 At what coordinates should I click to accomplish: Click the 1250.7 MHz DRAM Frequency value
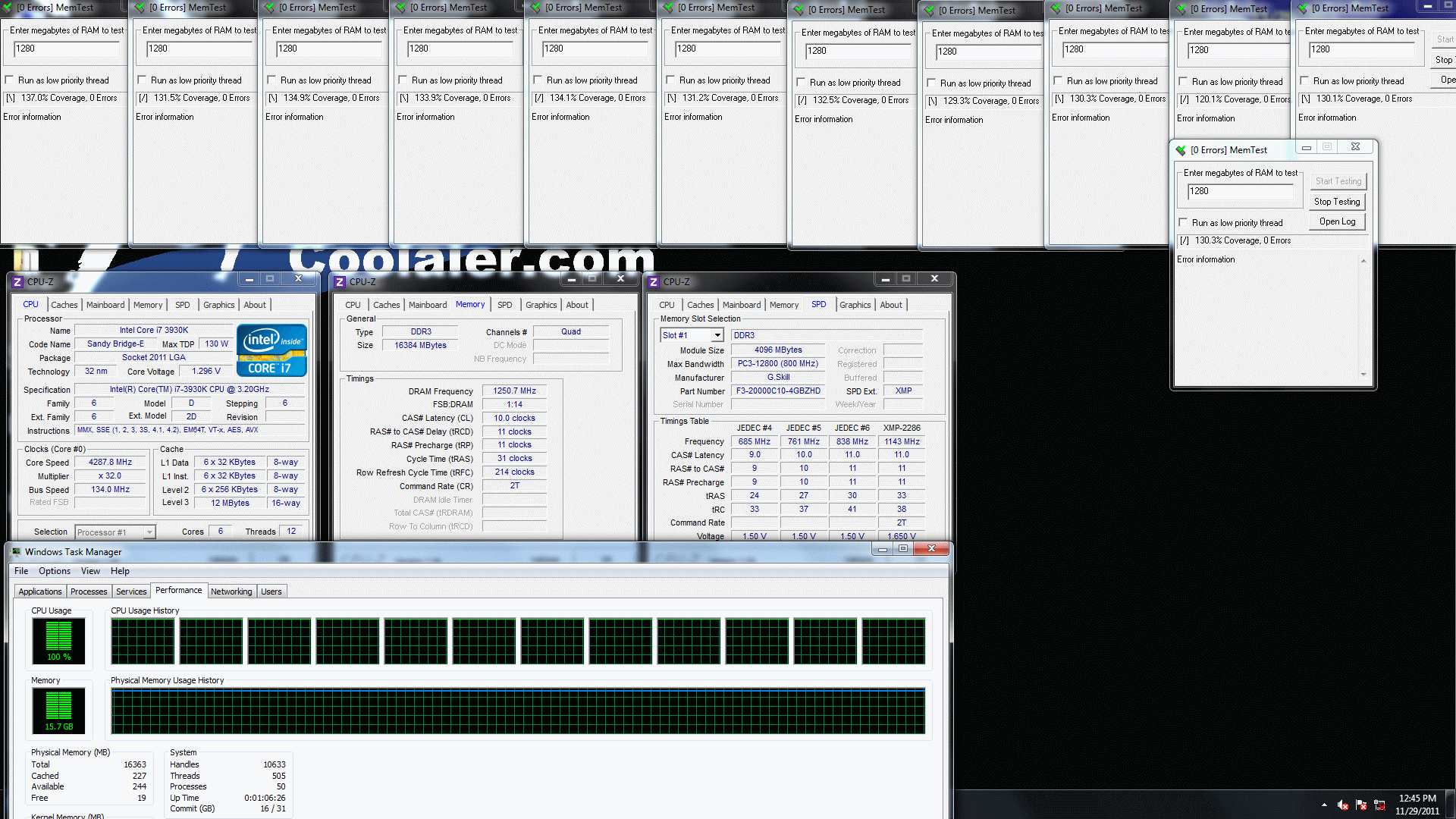pyautogui.click(x=514, y=391)
